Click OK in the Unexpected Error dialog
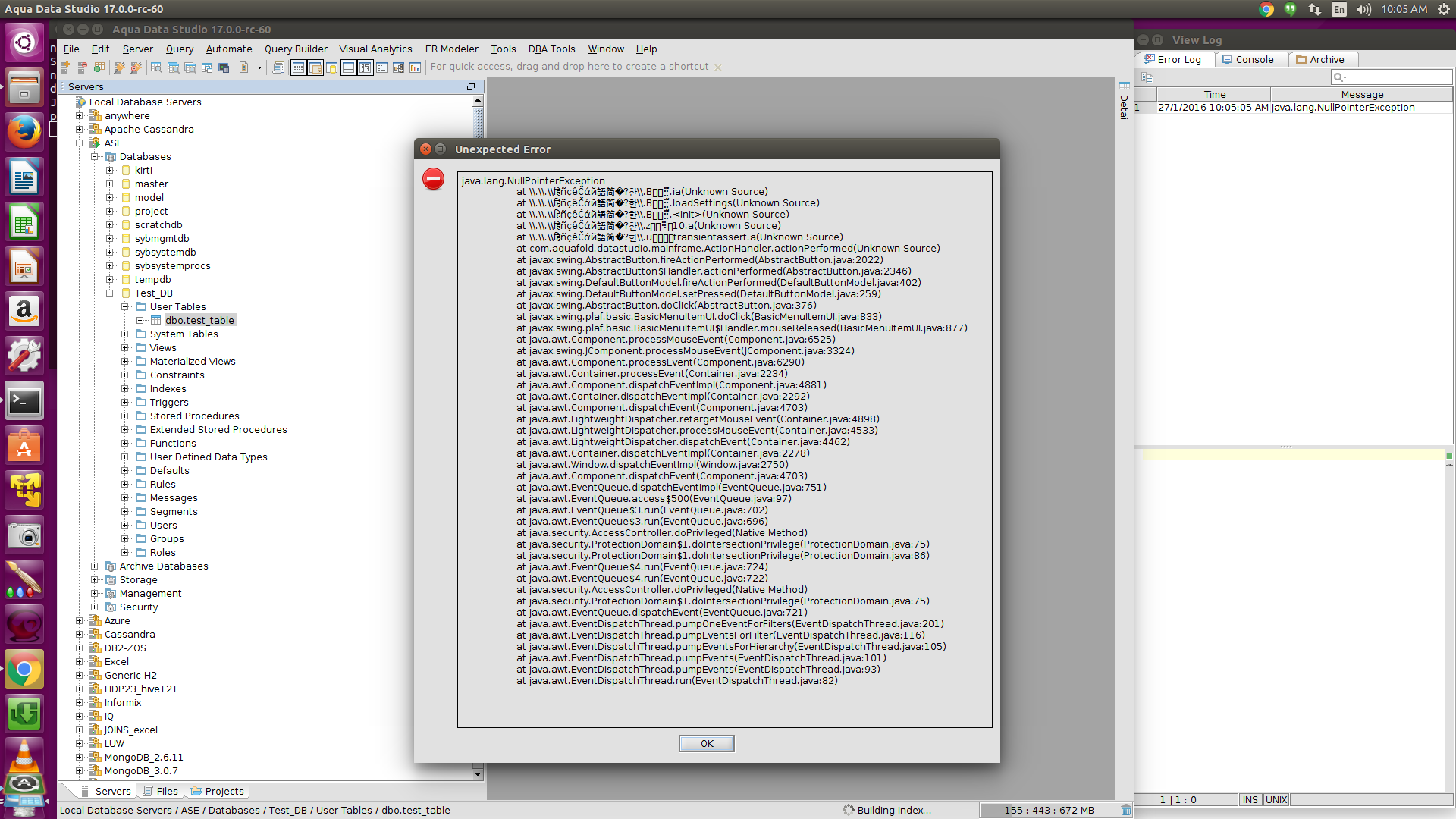The image size is (1456, 819). pyautogui.click(x=707, y=743)
